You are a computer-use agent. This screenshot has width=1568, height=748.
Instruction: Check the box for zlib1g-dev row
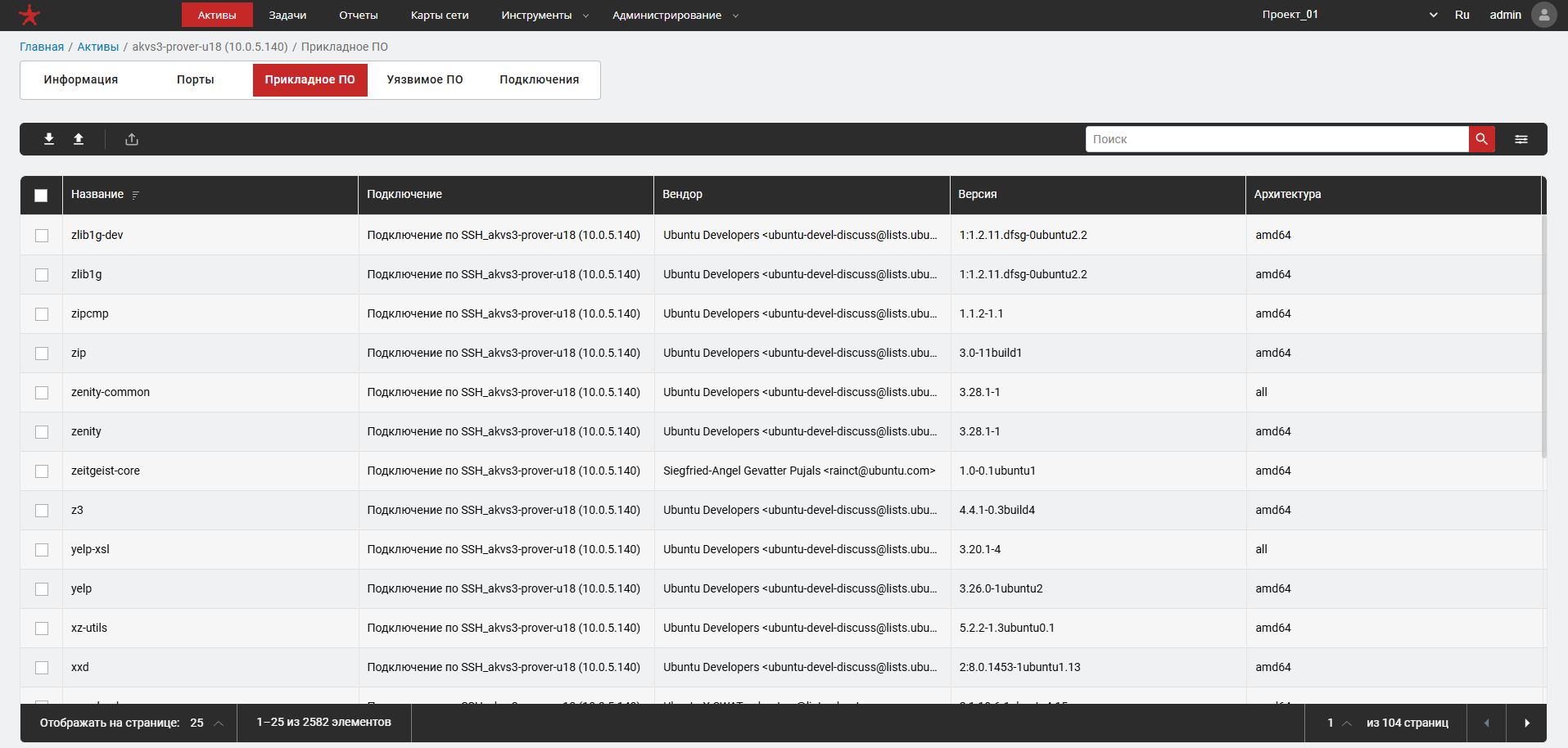[x=42, y=236]
